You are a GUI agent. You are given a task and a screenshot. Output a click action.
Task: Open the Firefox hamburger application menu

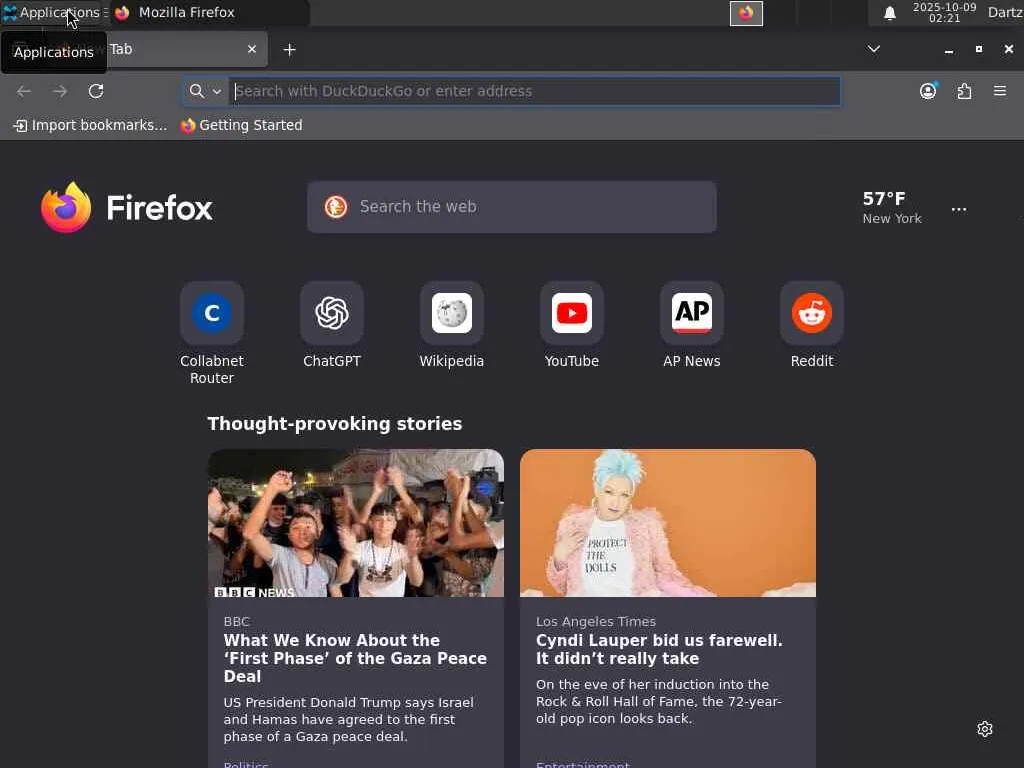tap(1000, 91)
